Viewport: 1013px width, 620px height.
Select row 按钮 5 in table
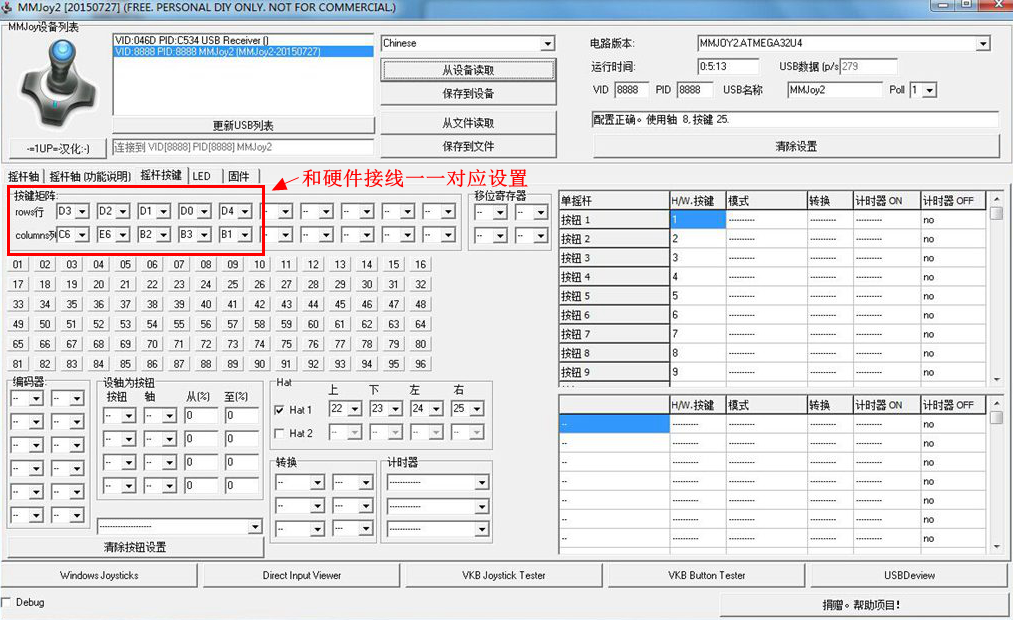(614, 296)
